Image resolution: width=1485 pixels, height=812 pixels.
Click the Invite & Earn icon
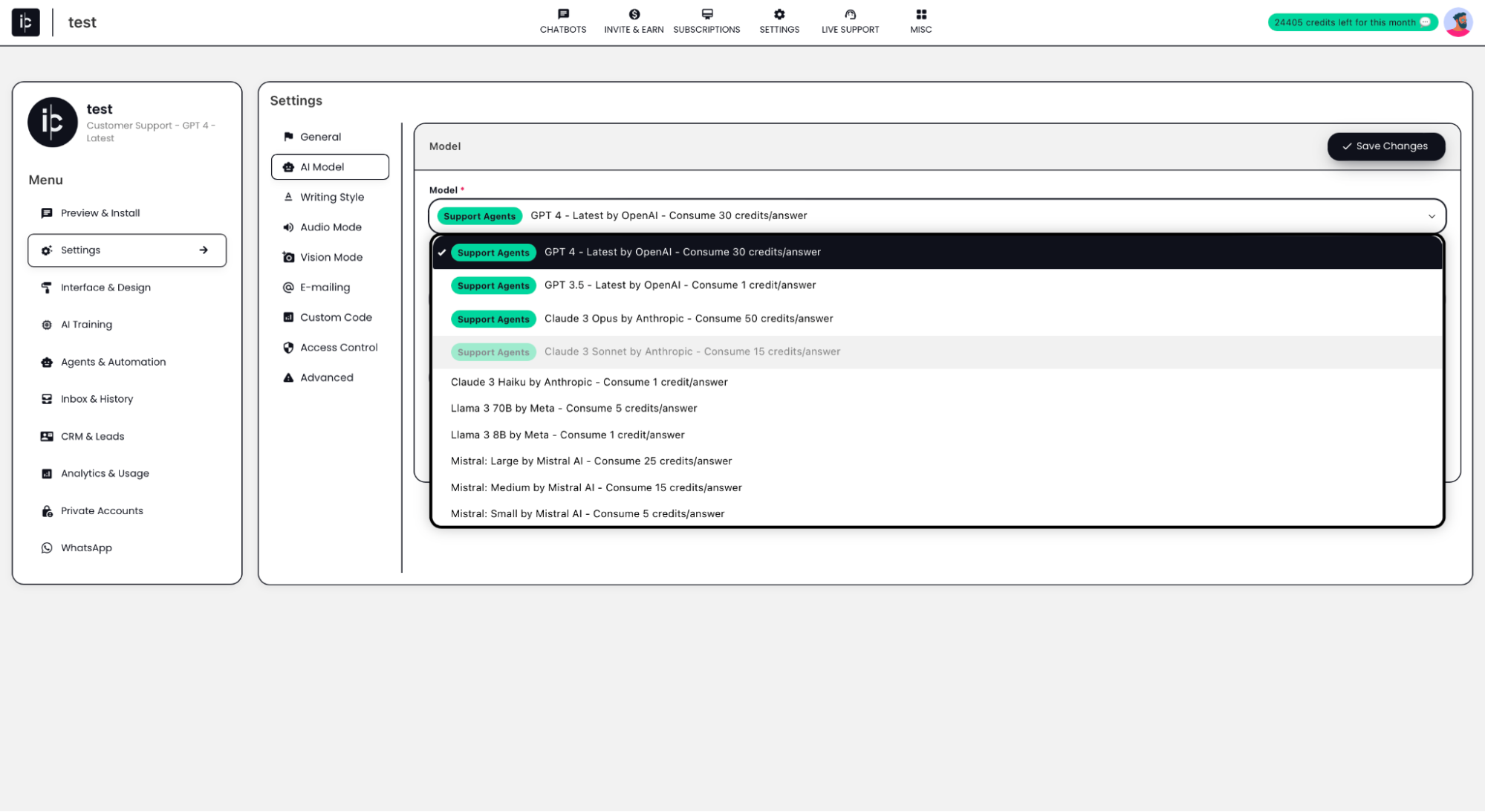pos(634,15)
